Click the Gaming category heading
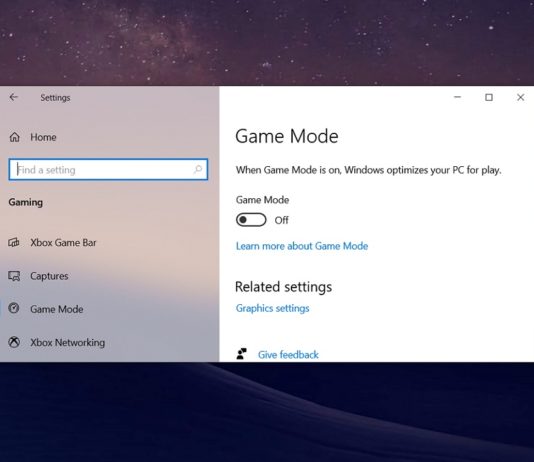Viewport: 534px width, 462px height. coord(26,202)
